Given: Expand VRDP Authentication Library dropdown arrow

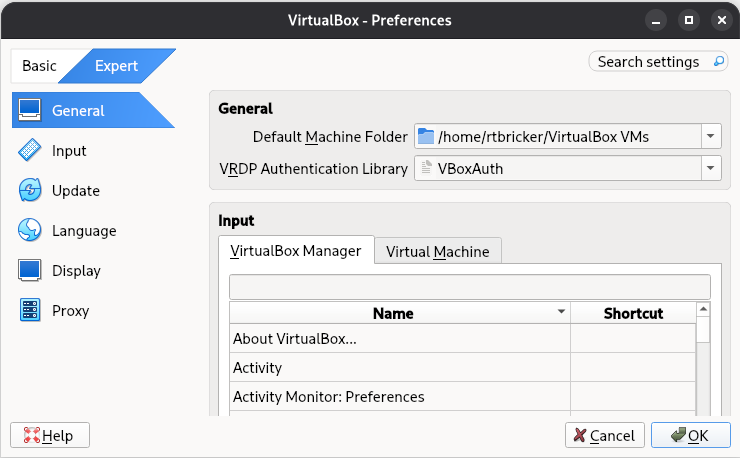Looking at the screenshot, I should click(x=710, y=168).
